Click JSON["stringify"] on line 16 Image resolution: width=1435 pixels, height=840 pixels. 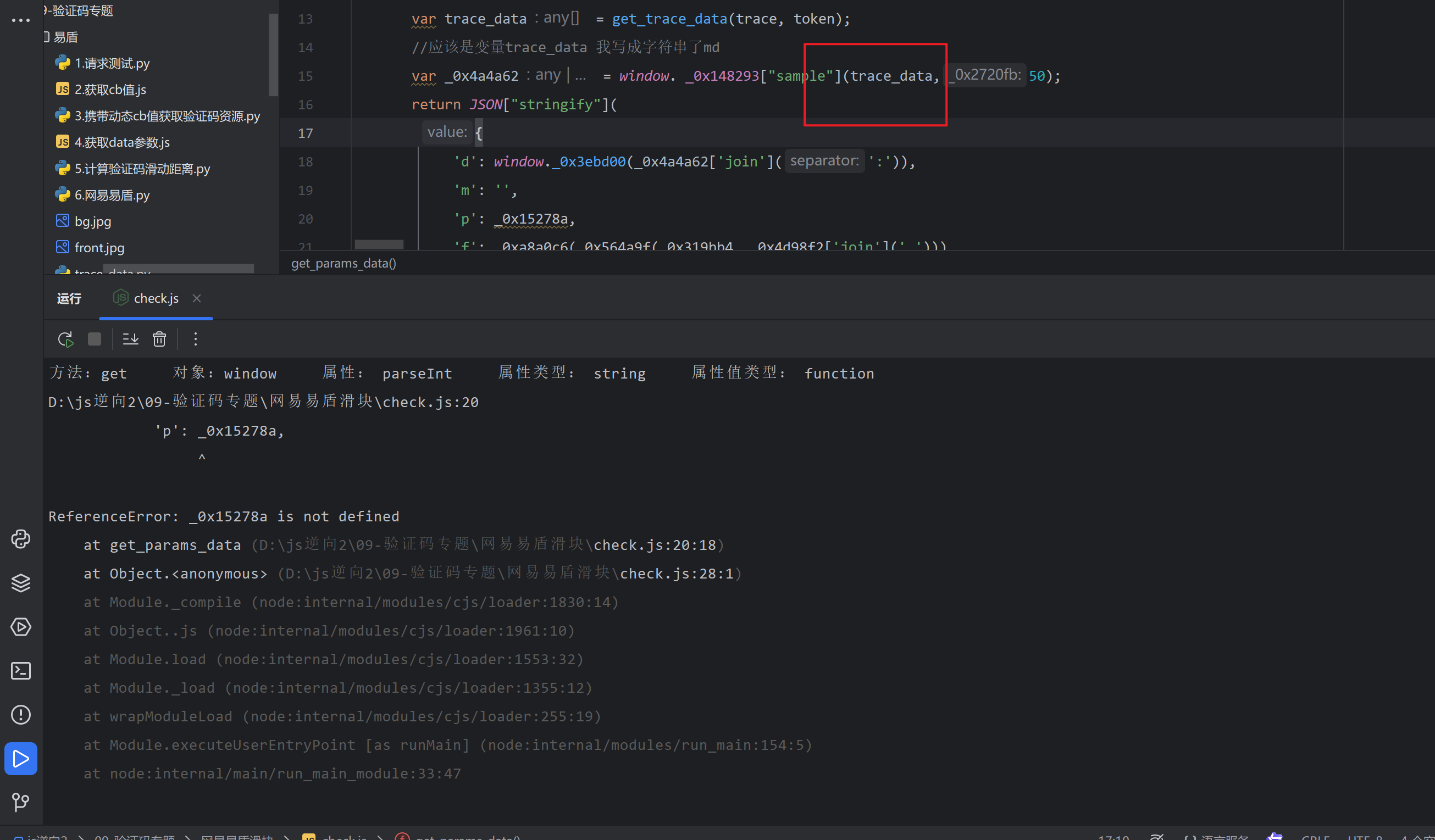539,105
